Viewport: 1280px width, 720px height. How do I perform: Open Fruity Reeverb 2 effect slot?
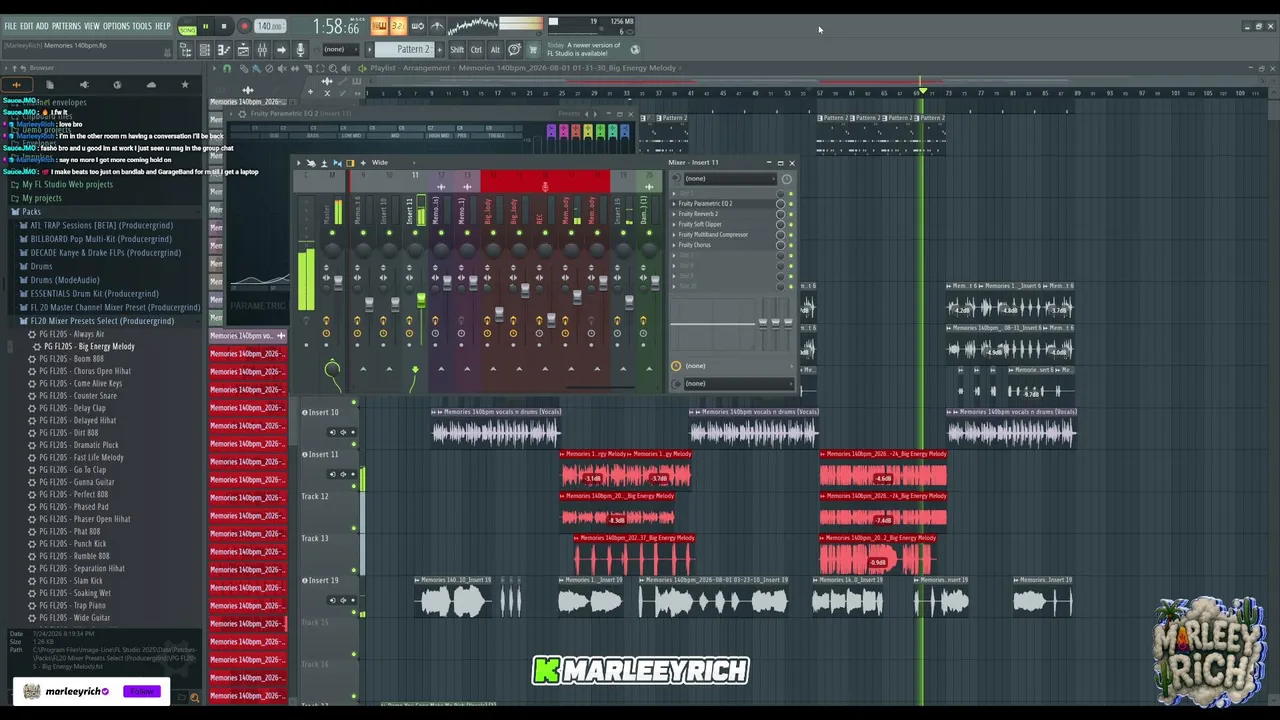point(698,214)
